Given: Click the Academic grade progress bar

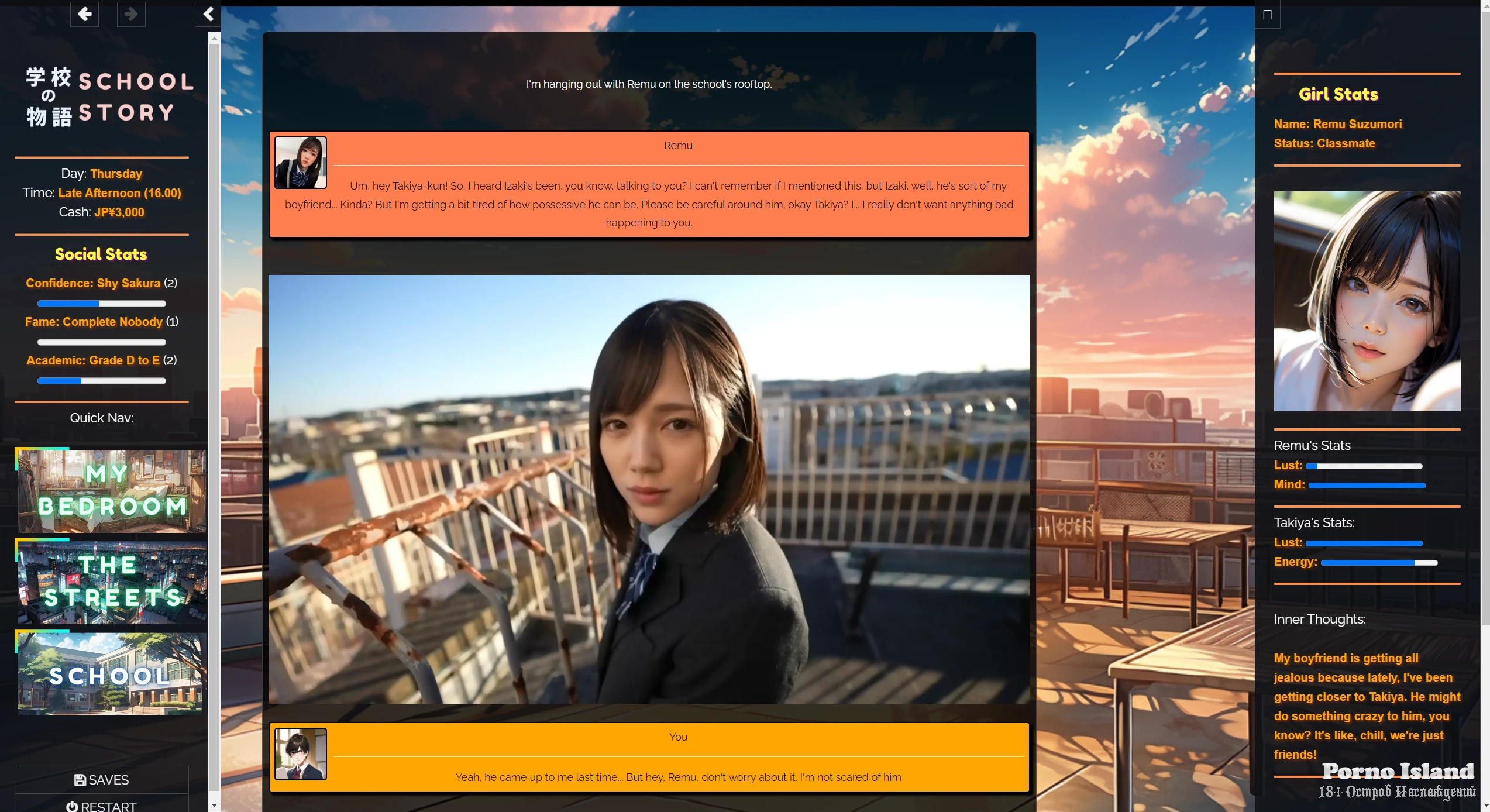Looking at the screenshot, I should click(x=101, y=381).
